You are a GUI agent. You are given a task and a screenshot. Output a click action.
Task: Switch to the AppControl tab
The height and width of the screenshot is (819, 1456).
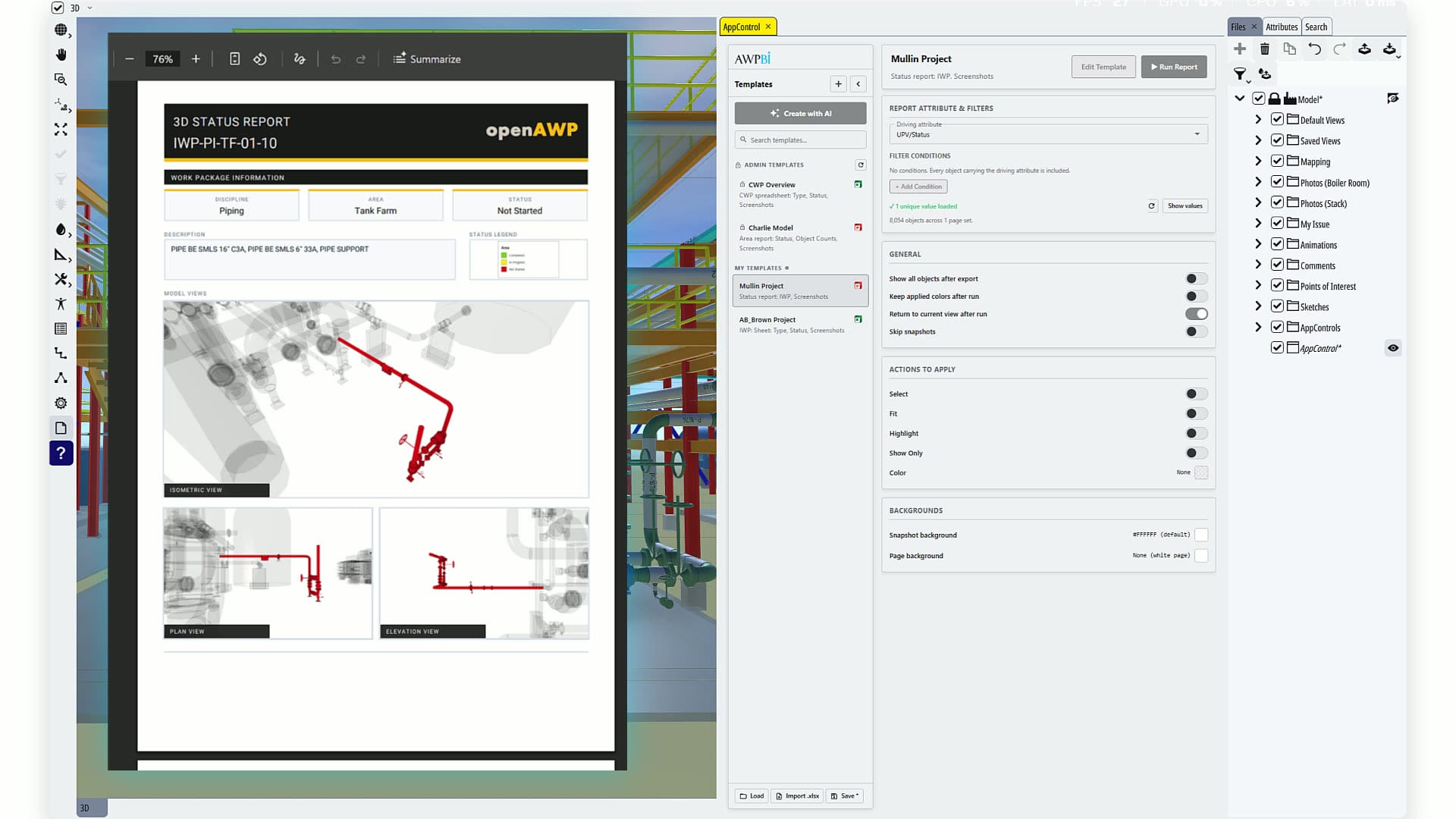(741, 27)
